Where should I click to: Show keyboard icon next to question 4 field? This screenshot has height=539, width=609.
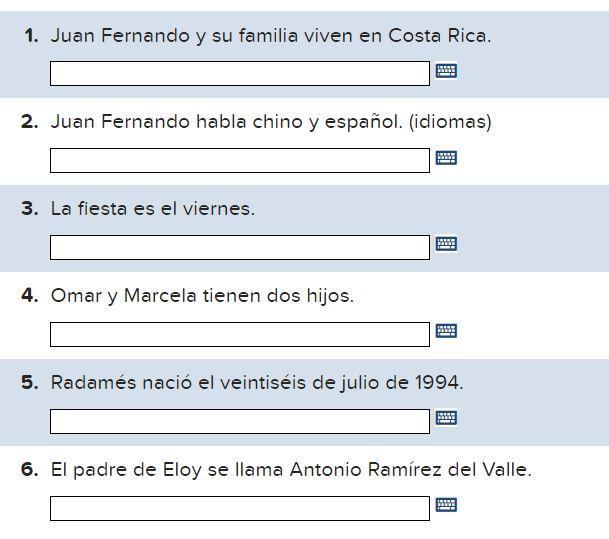(x=446, y=331)
